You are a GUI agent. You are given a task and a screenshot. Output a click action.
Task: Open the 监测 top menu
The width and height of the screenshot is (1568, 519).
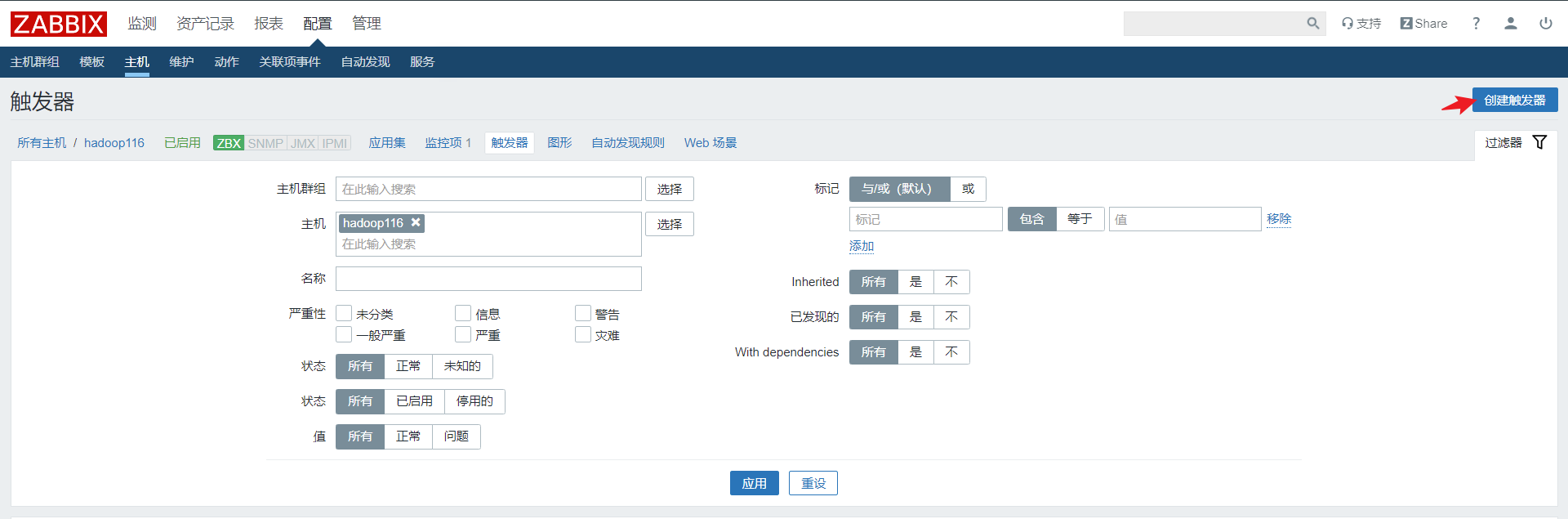tap(142, 24)
